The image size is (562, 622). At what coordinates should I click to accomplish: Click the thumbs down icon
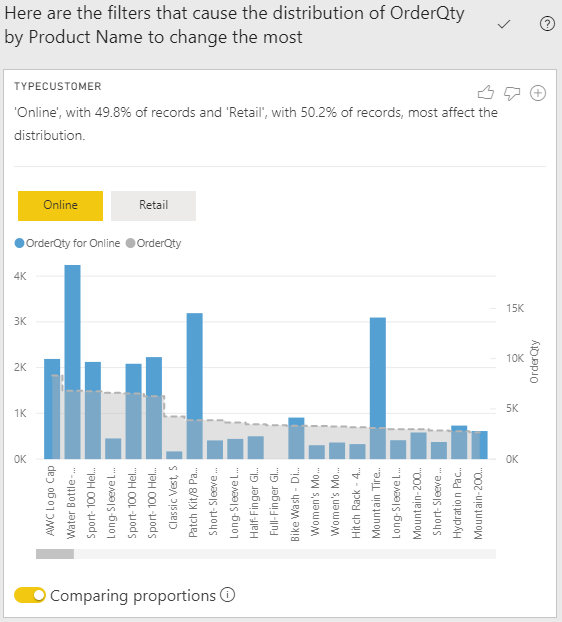point(512,94)
